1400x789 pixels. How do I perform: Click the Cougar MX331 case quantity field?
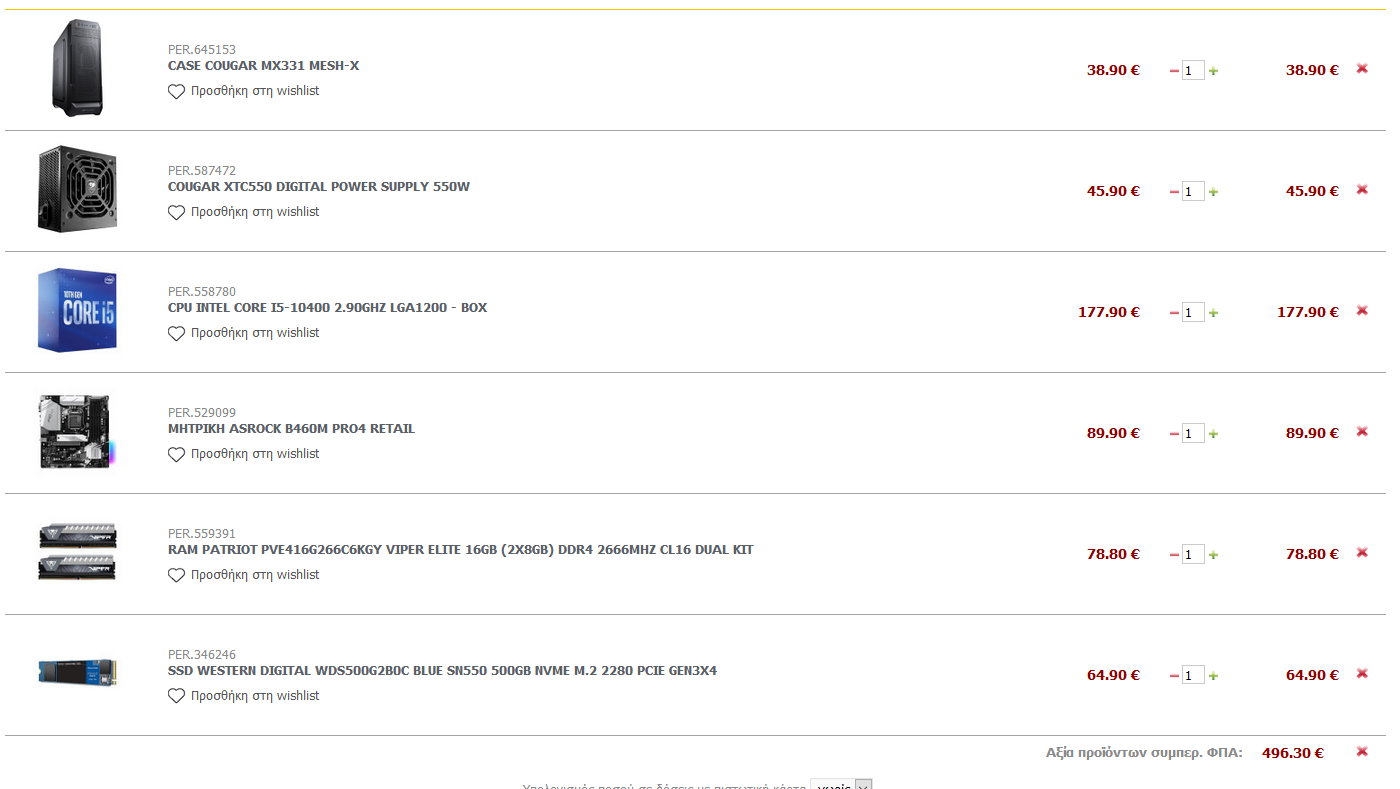[1193, 71]
